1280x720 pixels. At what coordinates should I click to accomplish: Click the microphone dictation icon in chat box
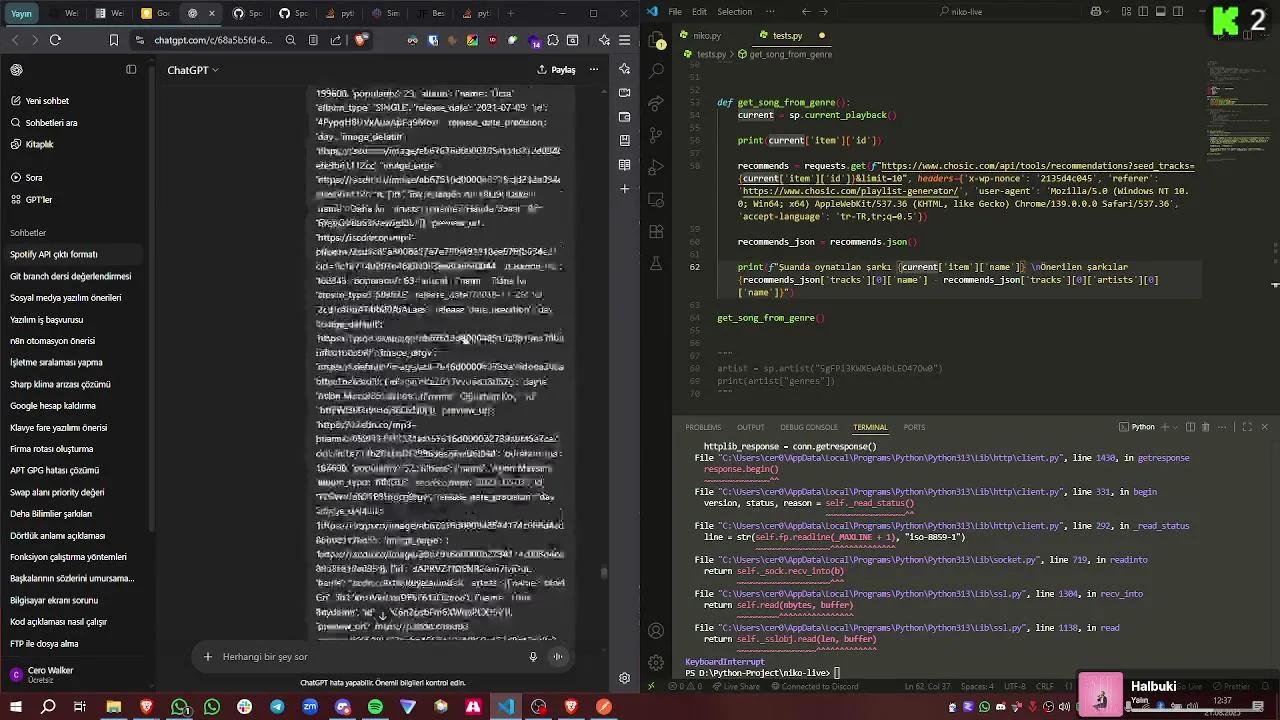tap(532, 657)
